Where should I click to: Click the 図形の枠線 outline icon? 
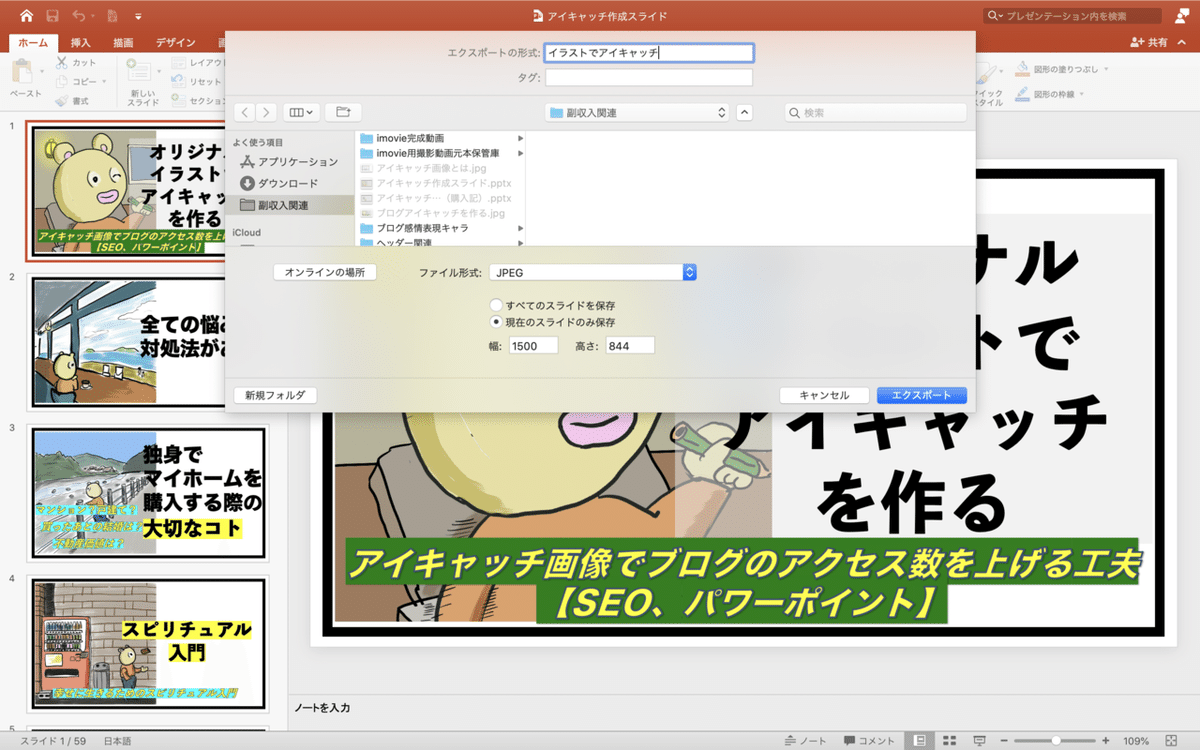(1022, 95)
